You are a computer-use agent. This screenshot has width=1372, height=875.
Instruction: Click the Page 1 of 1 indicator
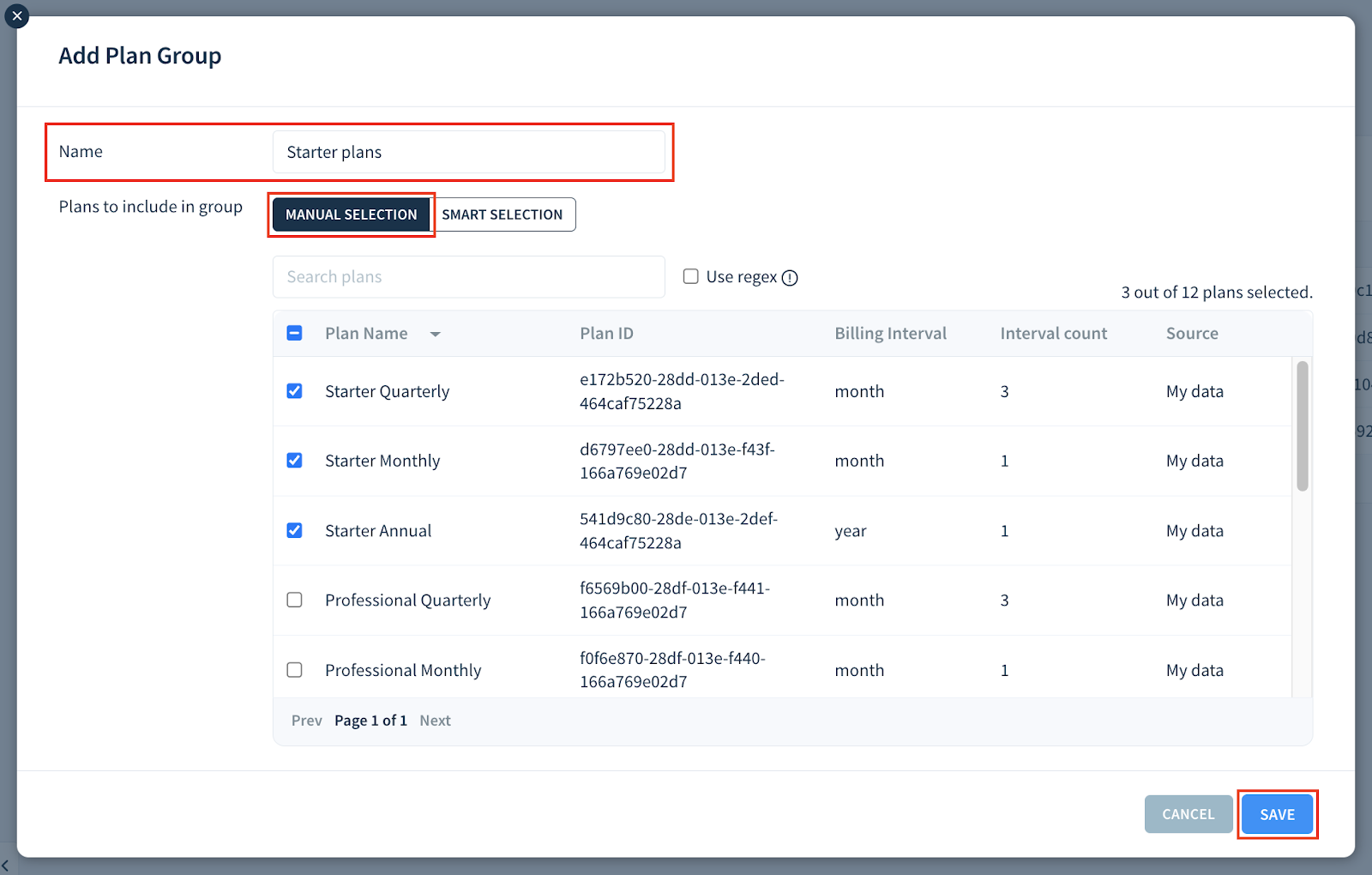[370, 721]
